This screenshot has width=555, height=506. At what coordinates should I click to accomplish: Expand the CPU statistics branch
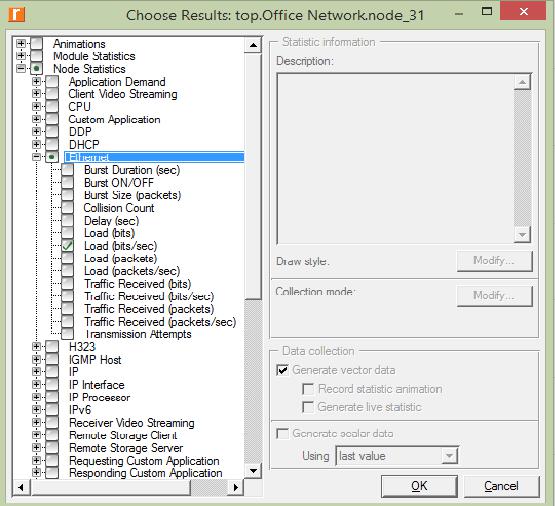(36, 106)
